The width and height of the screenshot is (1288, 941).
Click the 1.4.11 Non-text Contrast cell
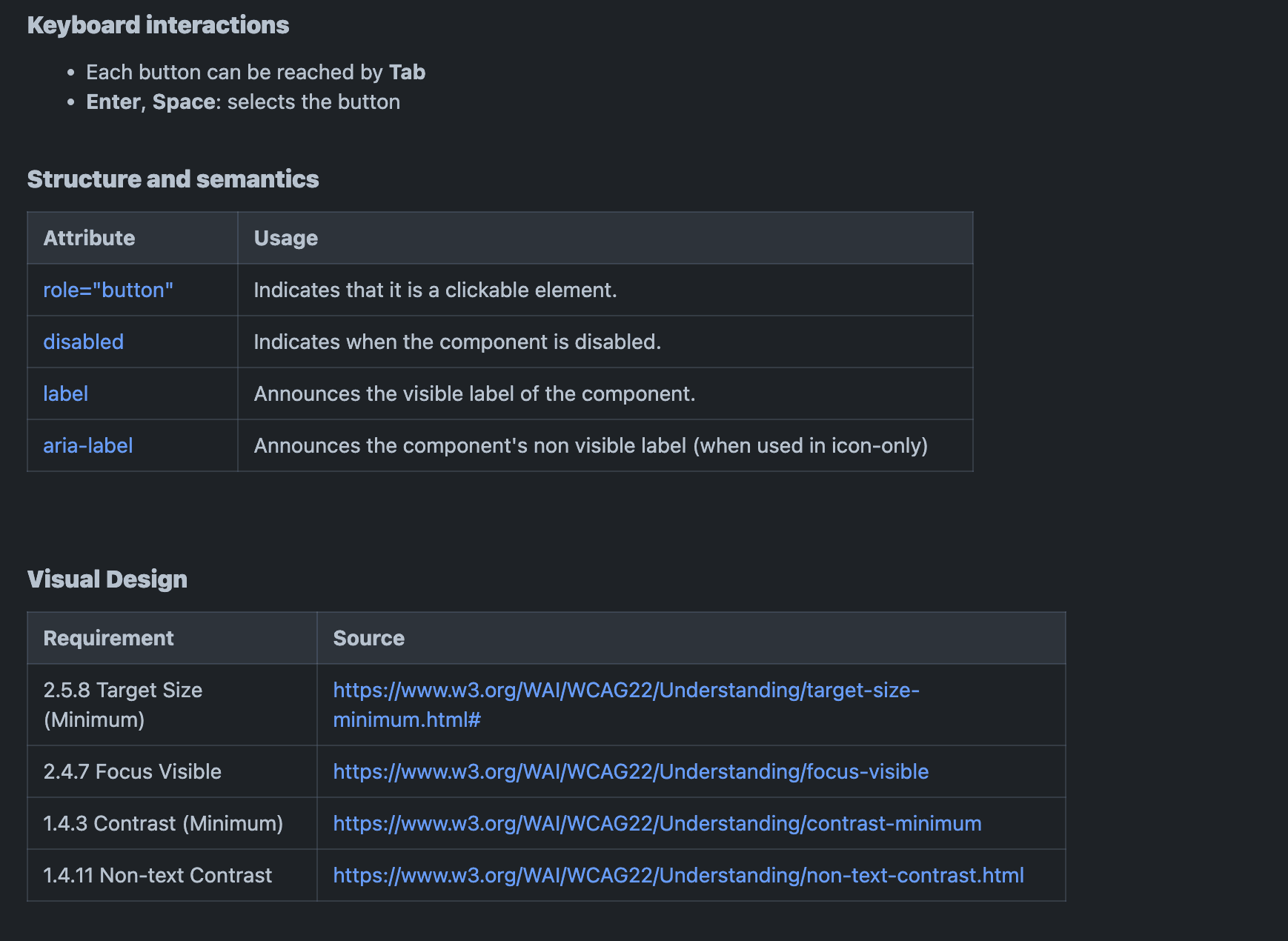pyautogui.click(x=157, y=875)
